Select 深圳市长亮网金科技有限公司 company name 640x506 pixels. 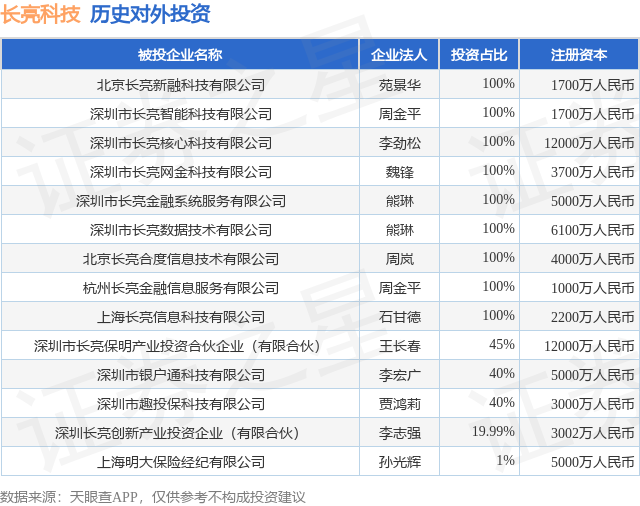pos(181,172)
